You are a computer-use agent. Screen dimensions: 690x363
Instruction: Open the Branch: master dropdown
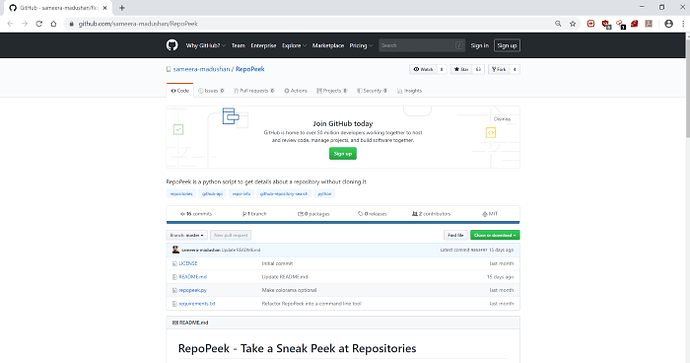pyautogui.click(x=187, y=235)
